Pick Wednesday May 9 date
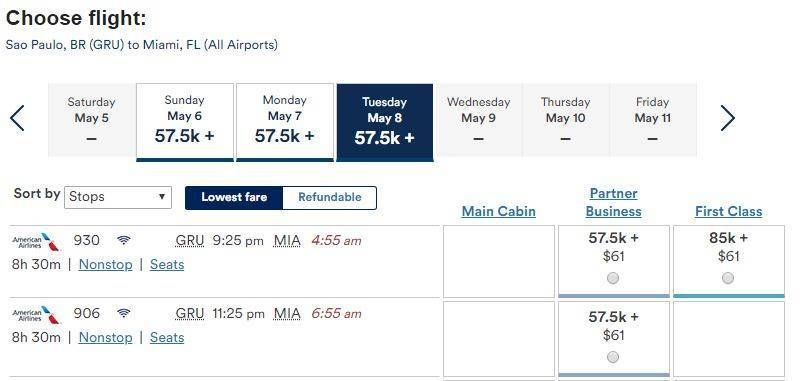 point(478,120)
